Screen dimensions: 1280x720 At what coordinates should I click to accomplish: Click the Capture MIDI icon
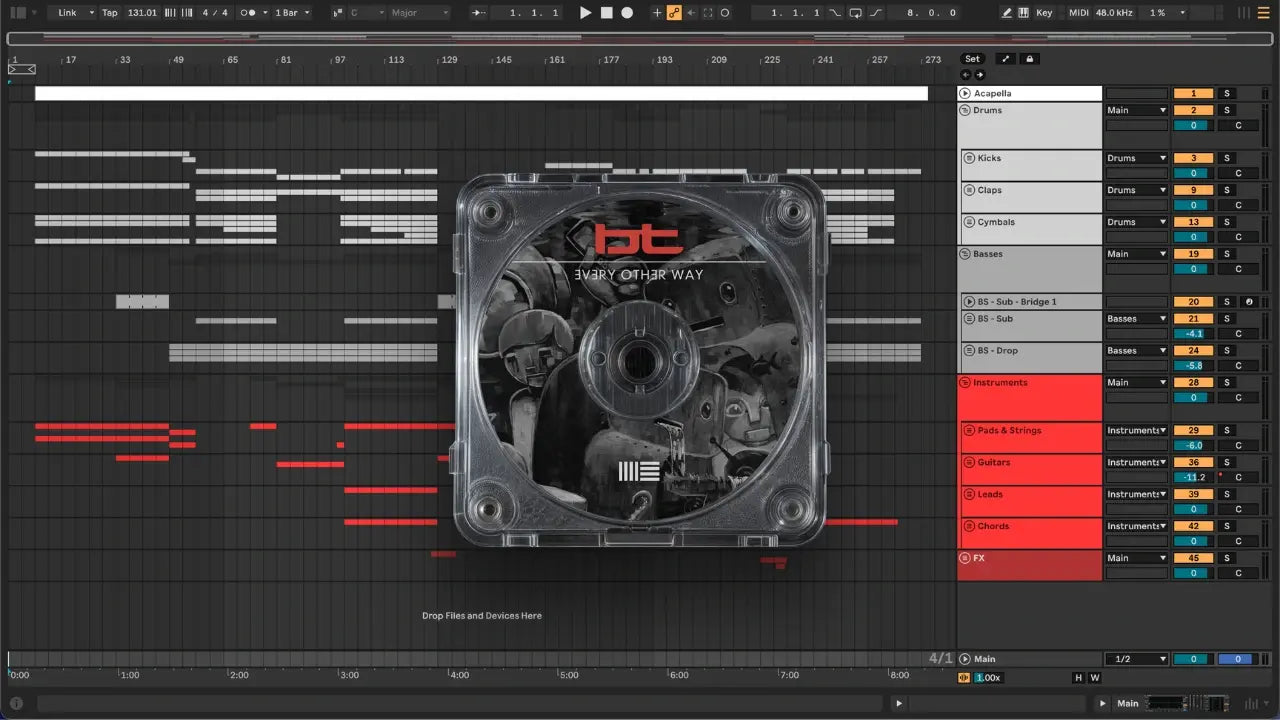pos(708,13)
